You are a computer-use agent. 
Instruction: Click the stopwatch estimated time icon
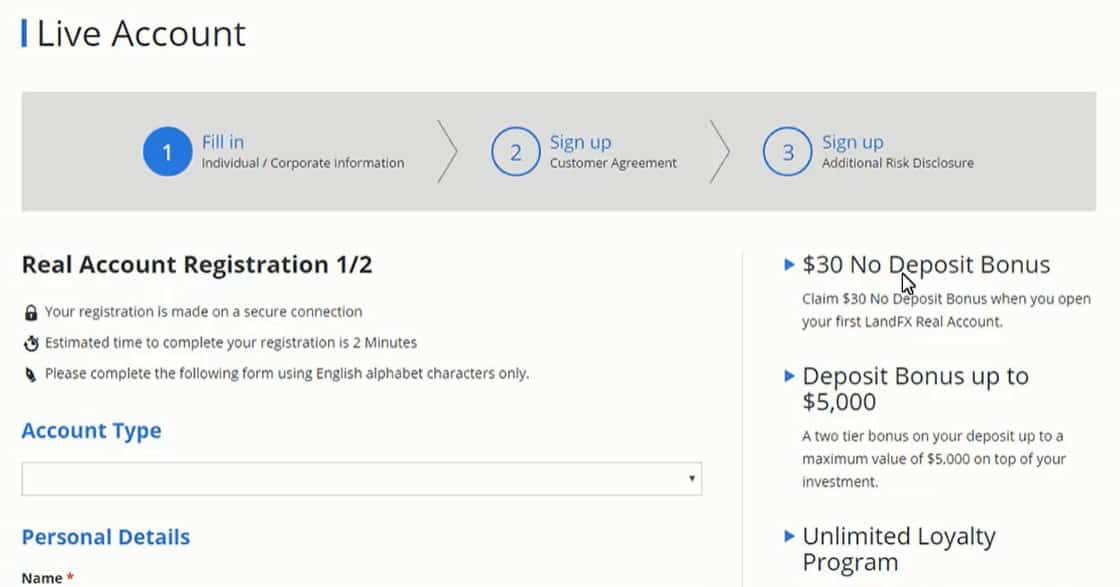31,343
